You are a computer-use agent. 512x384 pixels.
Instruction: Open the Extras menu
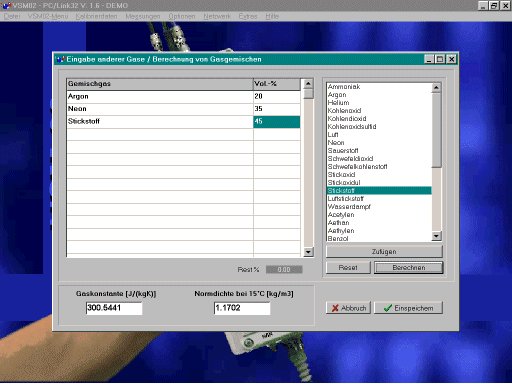248,16
